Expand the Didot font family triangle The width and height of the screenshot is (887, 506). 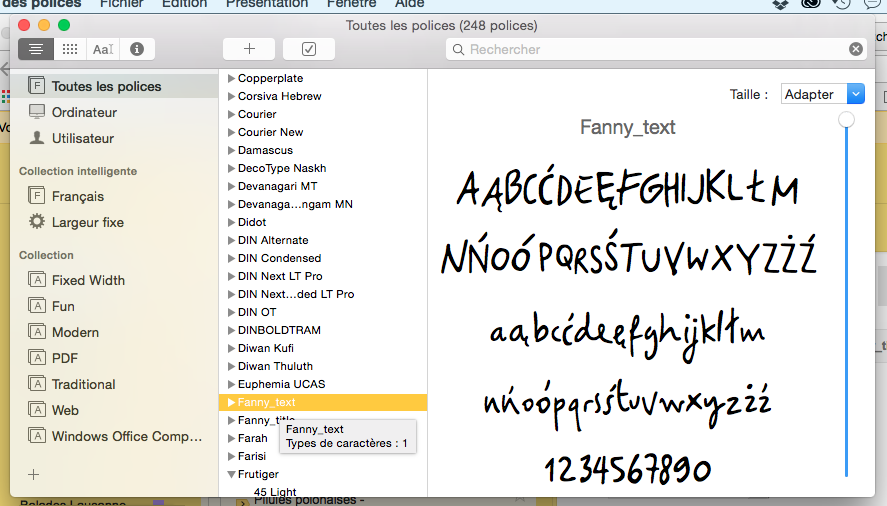point(231,222)
